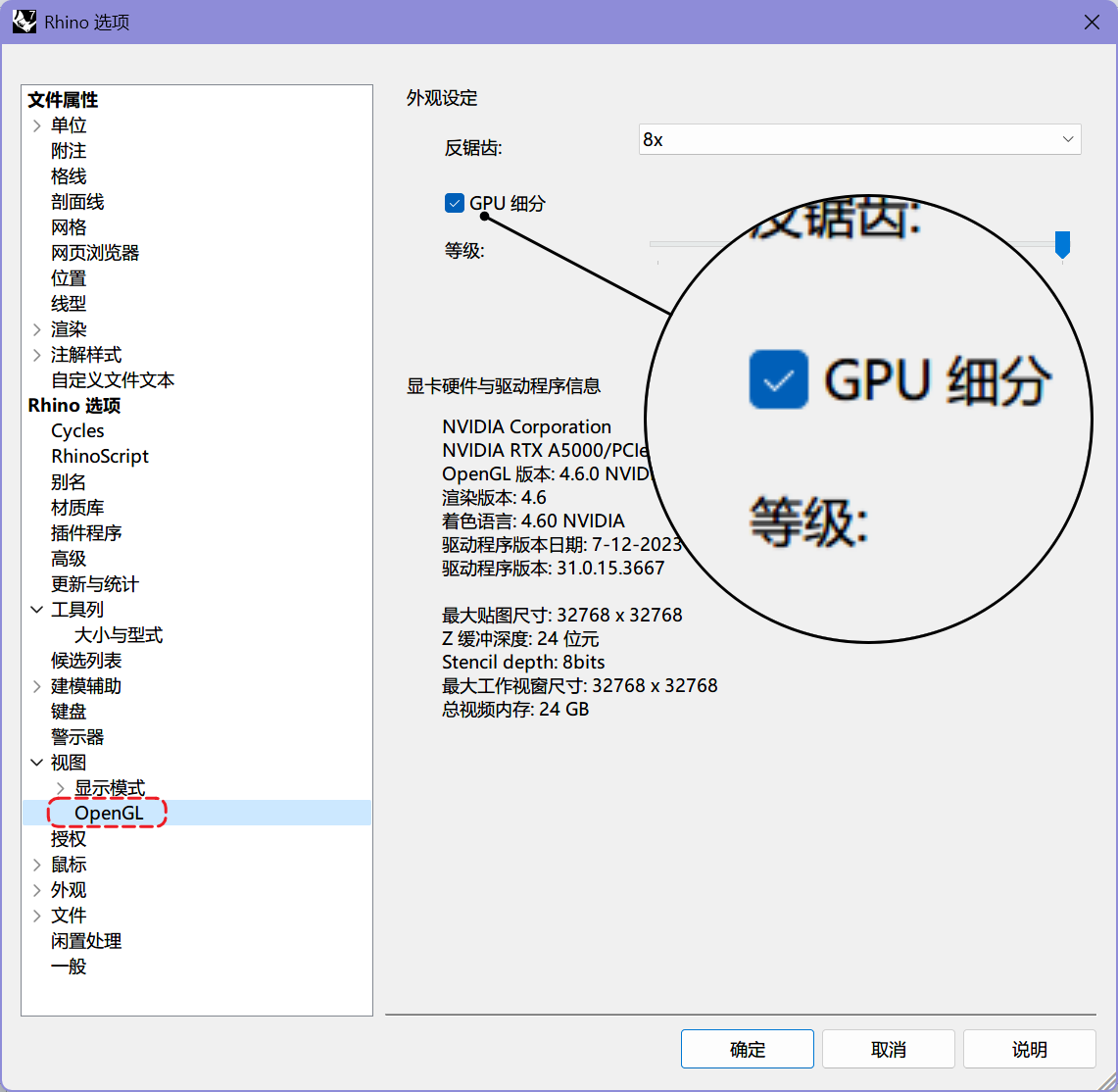Collapse the 视图 tree node
The width and height of the screenshot is (1118, 1092).
click(37, 763)
